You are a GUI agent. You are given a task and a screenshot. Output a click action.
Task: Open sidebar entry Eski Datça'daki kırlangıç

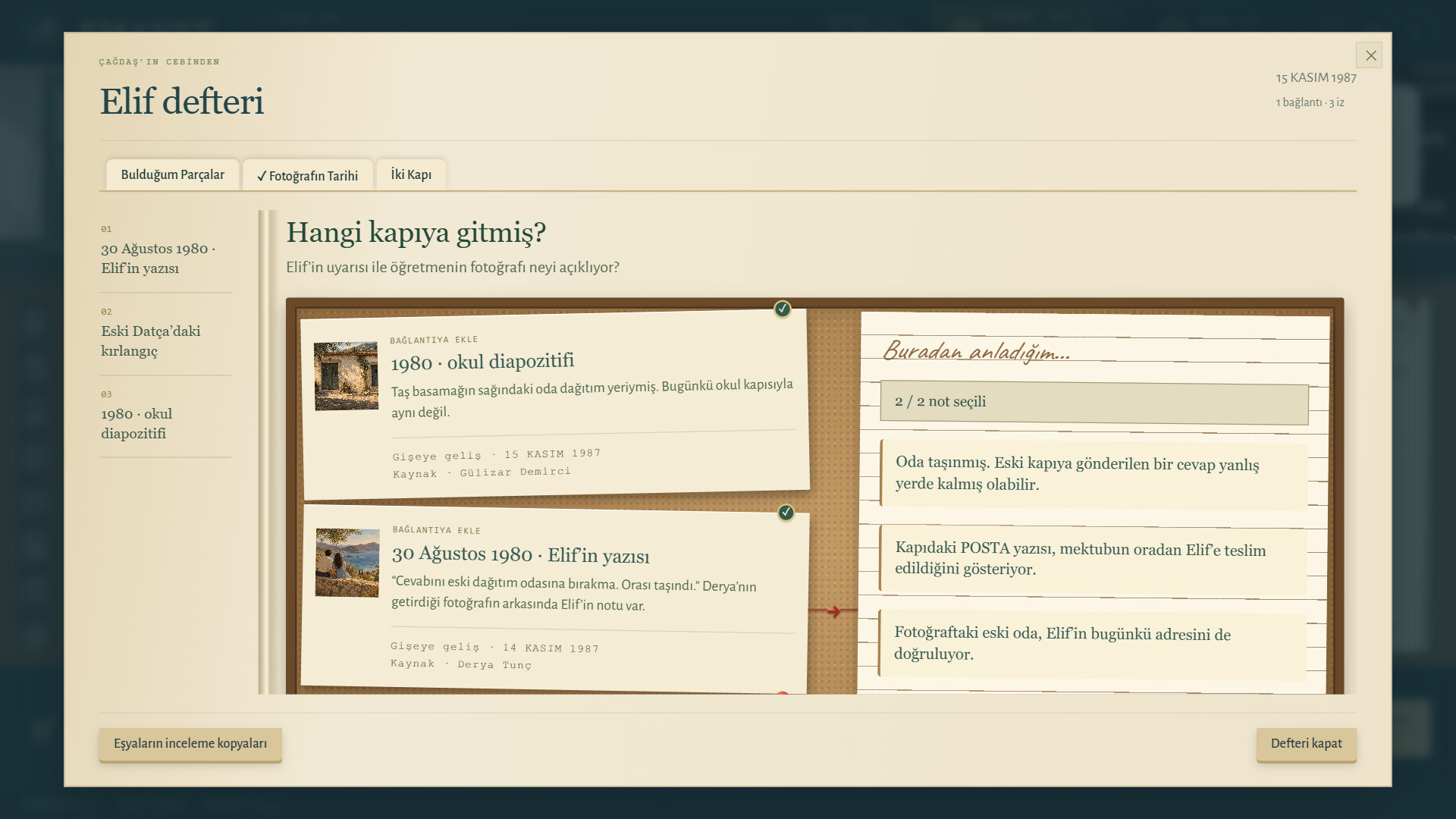pyautogui.click(x=165, y=334)
